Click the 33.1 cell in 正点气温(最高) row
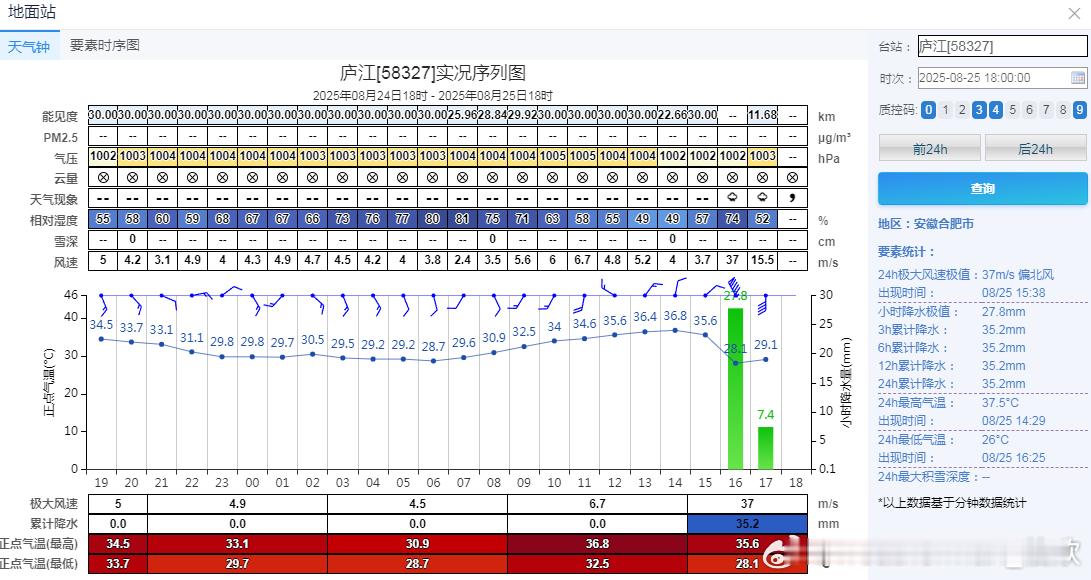The image size is (1091, 580). (x=237, y=544)
